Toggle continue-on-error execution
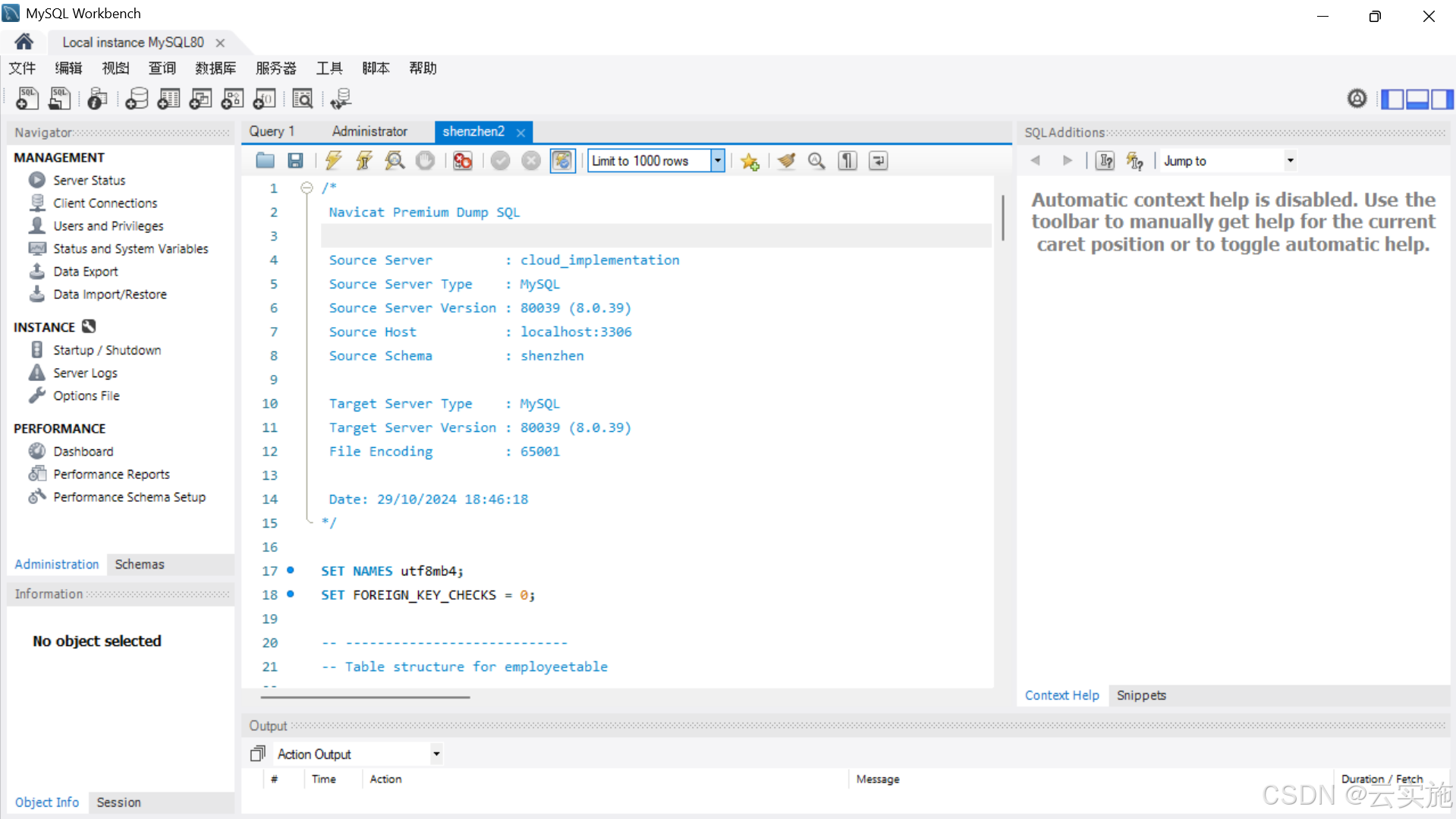The height and width of the screenshot is (819, 1456). tap(462, 161)
